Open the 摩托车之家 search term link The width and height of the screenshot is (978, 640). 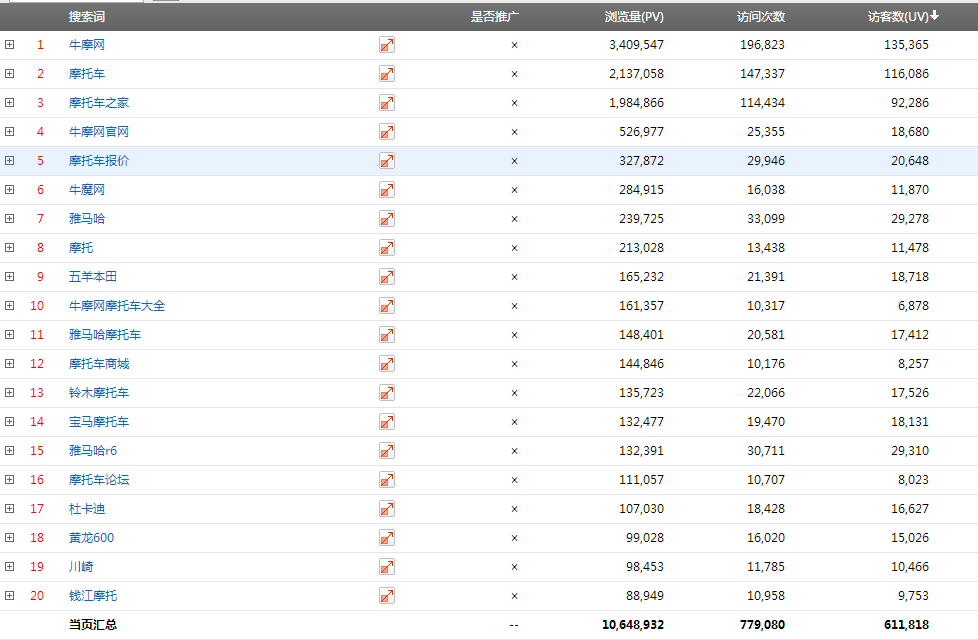(99, 103)
